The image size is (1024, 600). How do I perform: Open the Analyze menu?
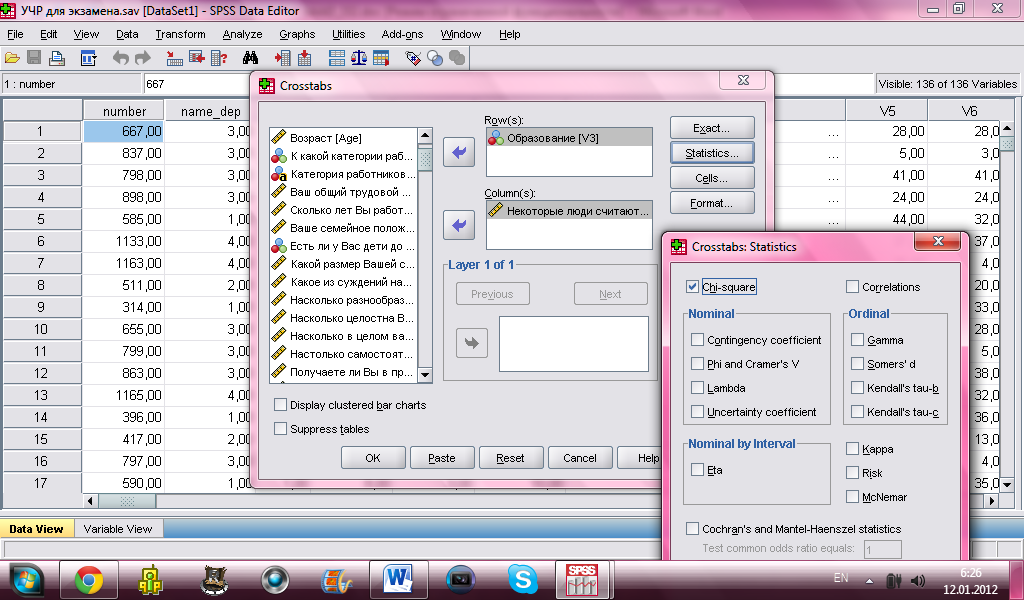click(x=242, y=34)
